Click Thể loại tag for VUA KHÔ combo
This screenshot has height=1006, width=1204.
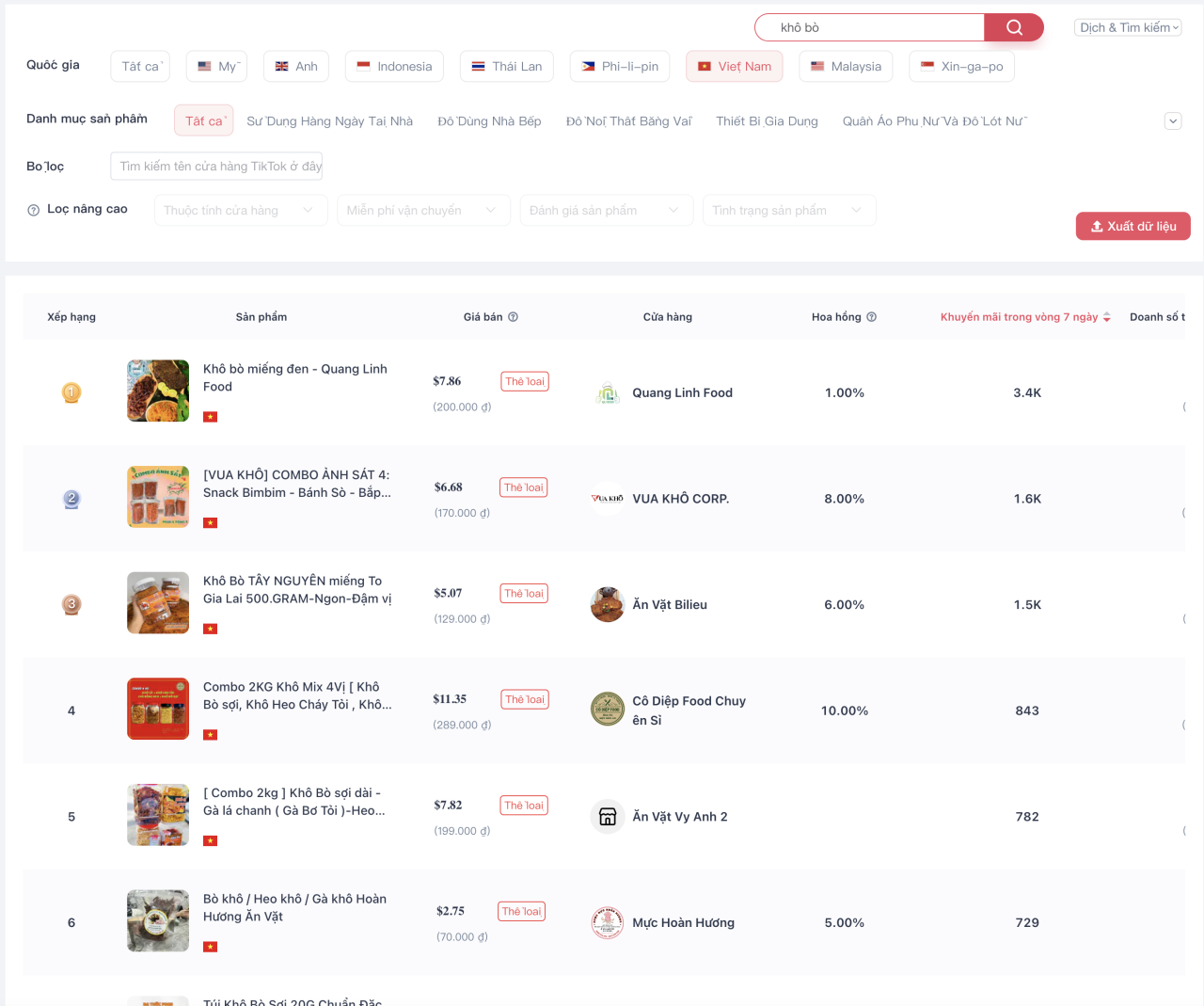pos(524,487)
